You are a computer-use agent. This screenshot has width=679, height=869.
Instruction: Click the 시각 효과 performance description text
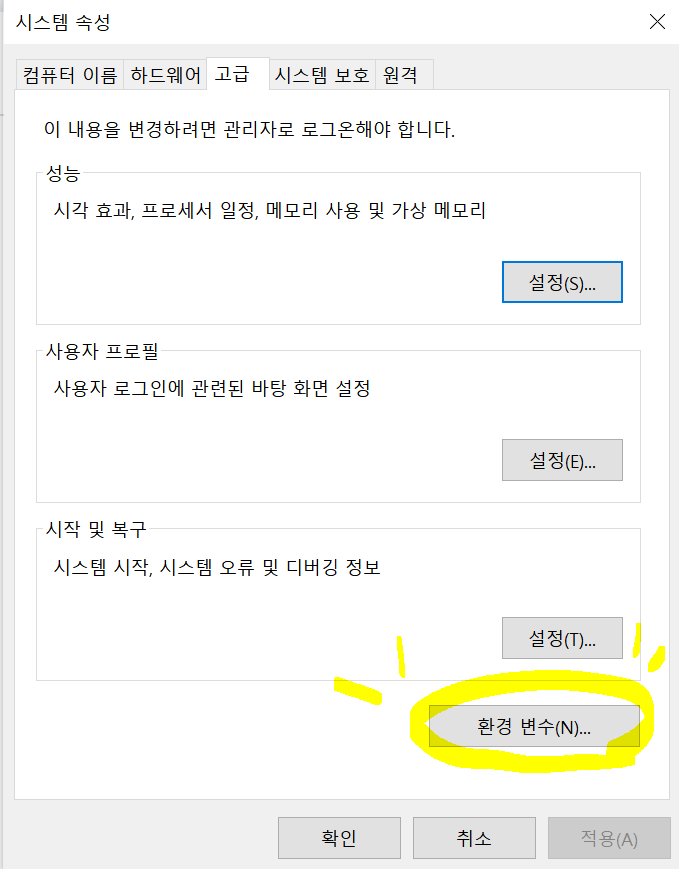(269, 210)
